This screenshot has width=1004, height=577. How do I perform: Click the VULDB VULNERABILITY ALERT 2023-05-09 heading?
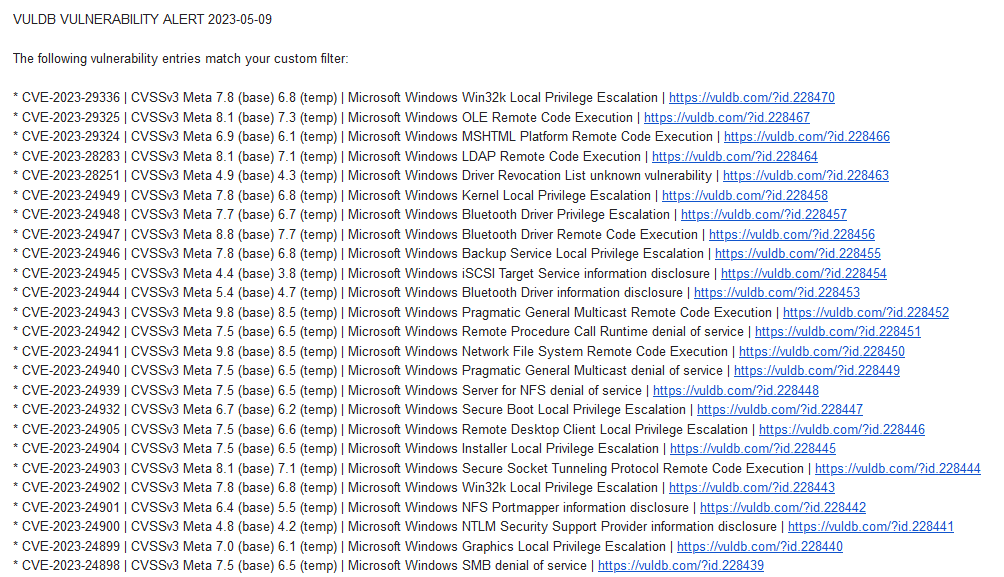point(142,20)
